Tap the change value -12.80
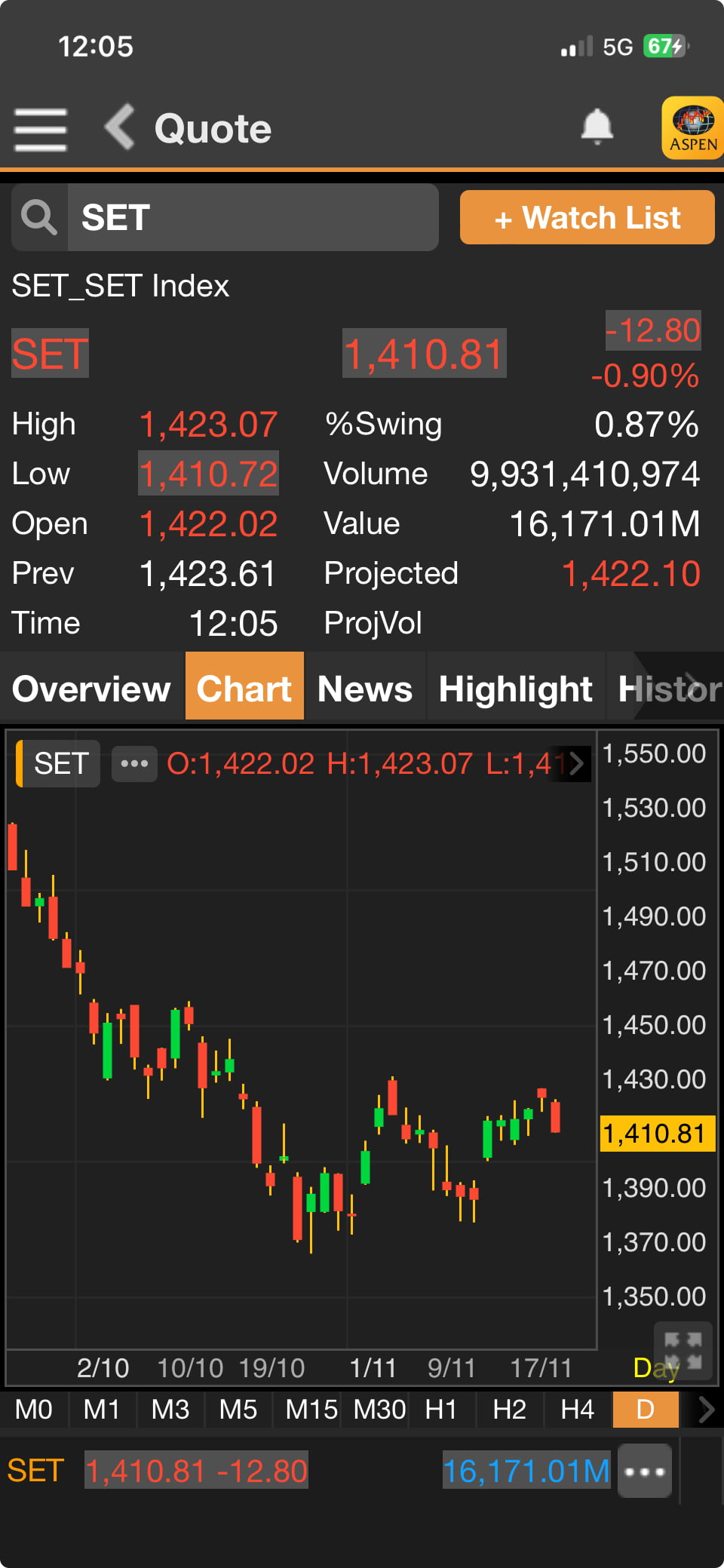Screen dimensions: 724x1568 653,330
